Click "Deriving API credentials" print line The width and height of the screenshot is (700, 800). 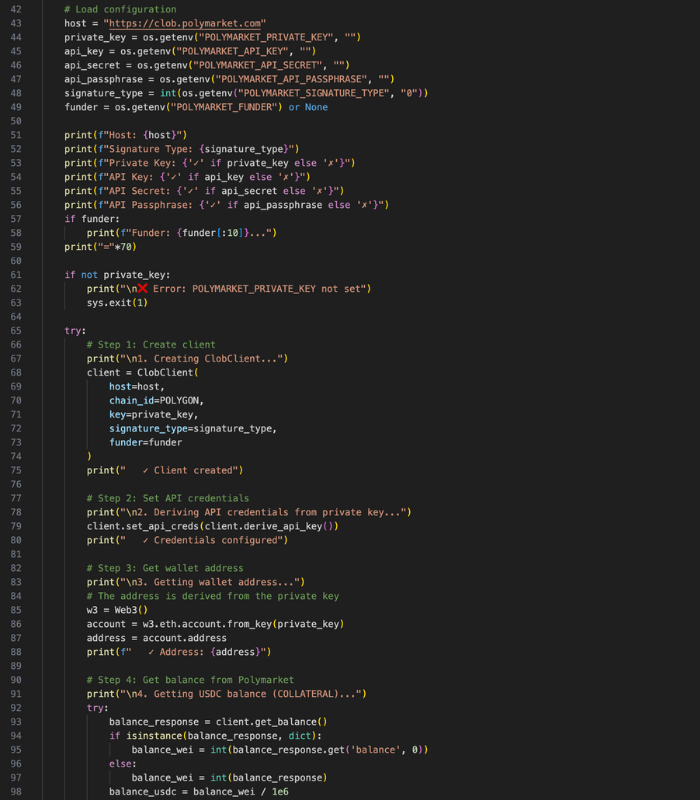coord(249,512)
